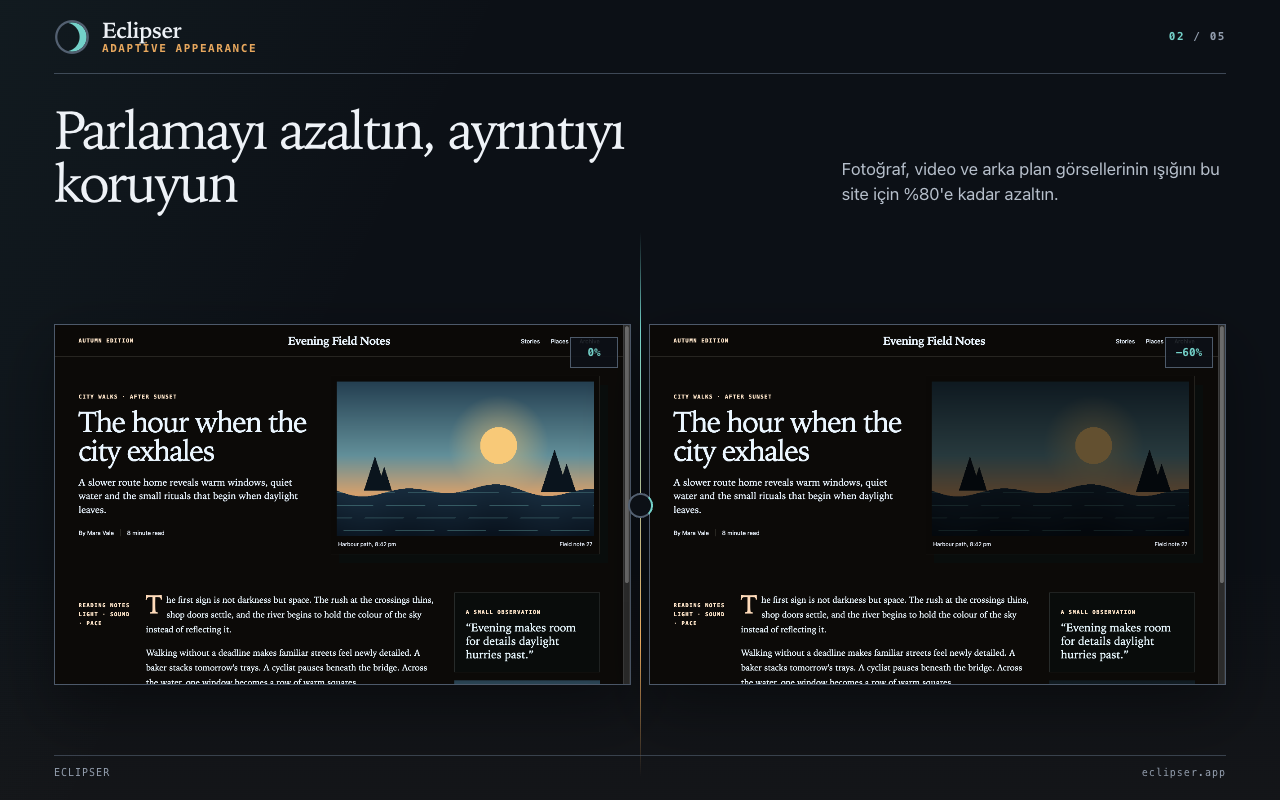Click "AUTUMN EDITION" label in −60% preview
The image size is (1280, 800).
[x=701, y=341]
